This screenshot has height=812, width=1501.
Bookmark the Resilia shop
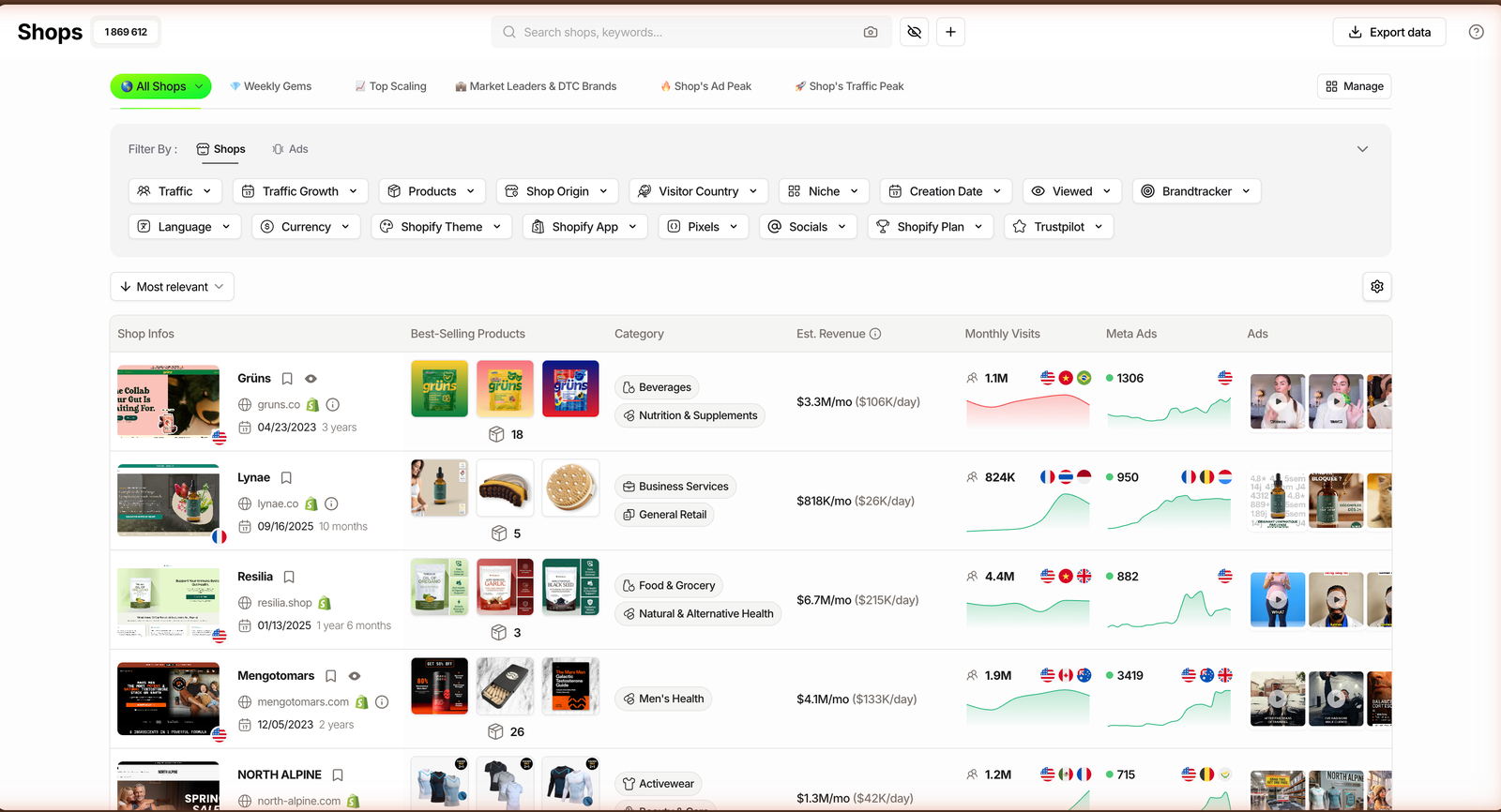pyautogui.click(x=289, y=577)
